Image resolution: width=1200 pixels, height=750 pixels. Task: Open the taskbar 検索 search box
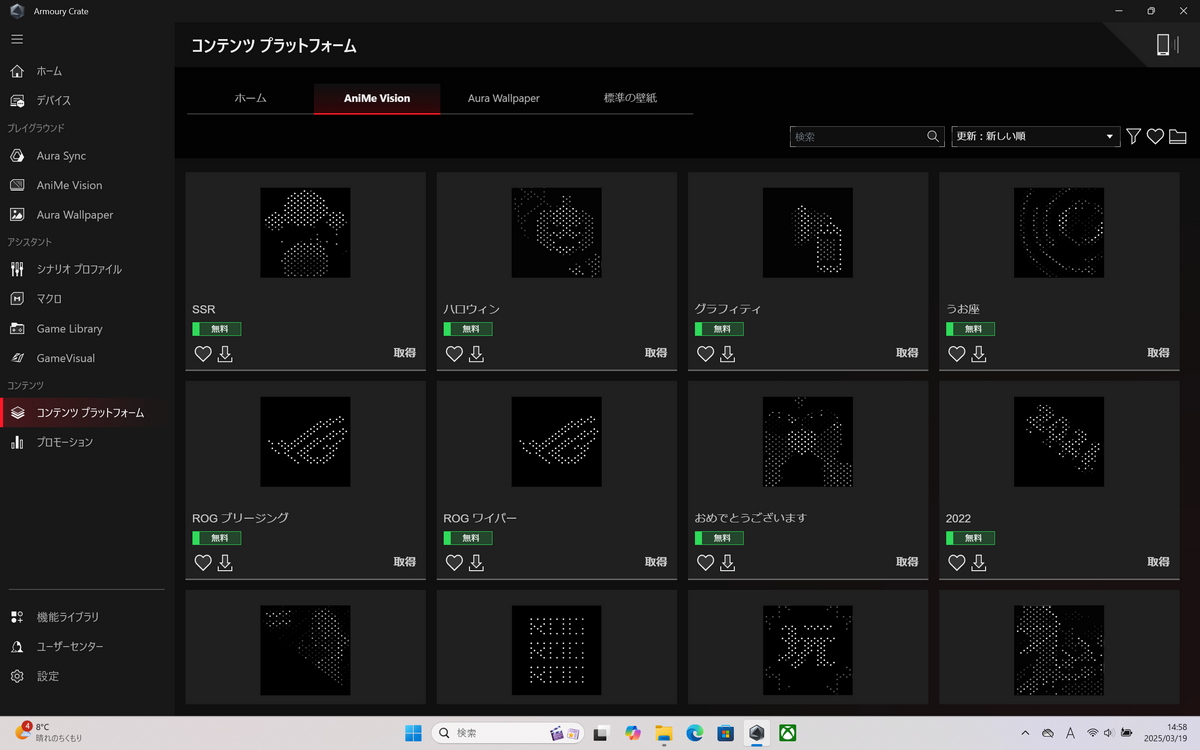coord(508,733)
